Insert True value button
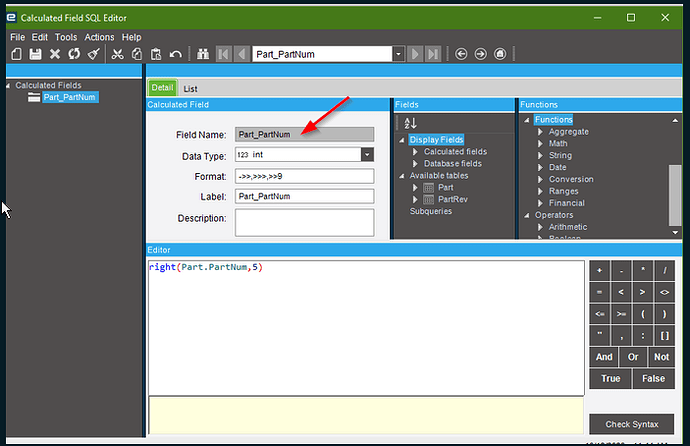Screen dimensions: 690x446 pyautogui.click(x=610, y=378)
